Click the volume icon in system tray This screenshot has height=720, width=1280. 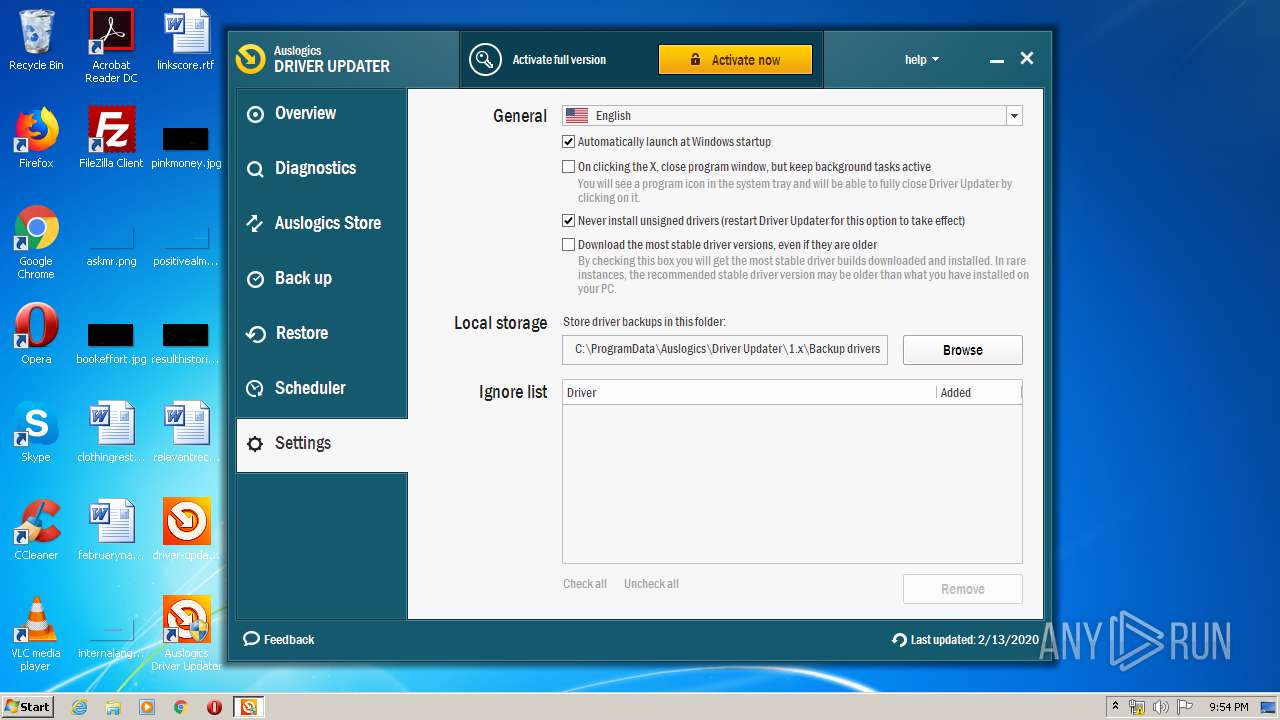click(x=1160, y=707)
